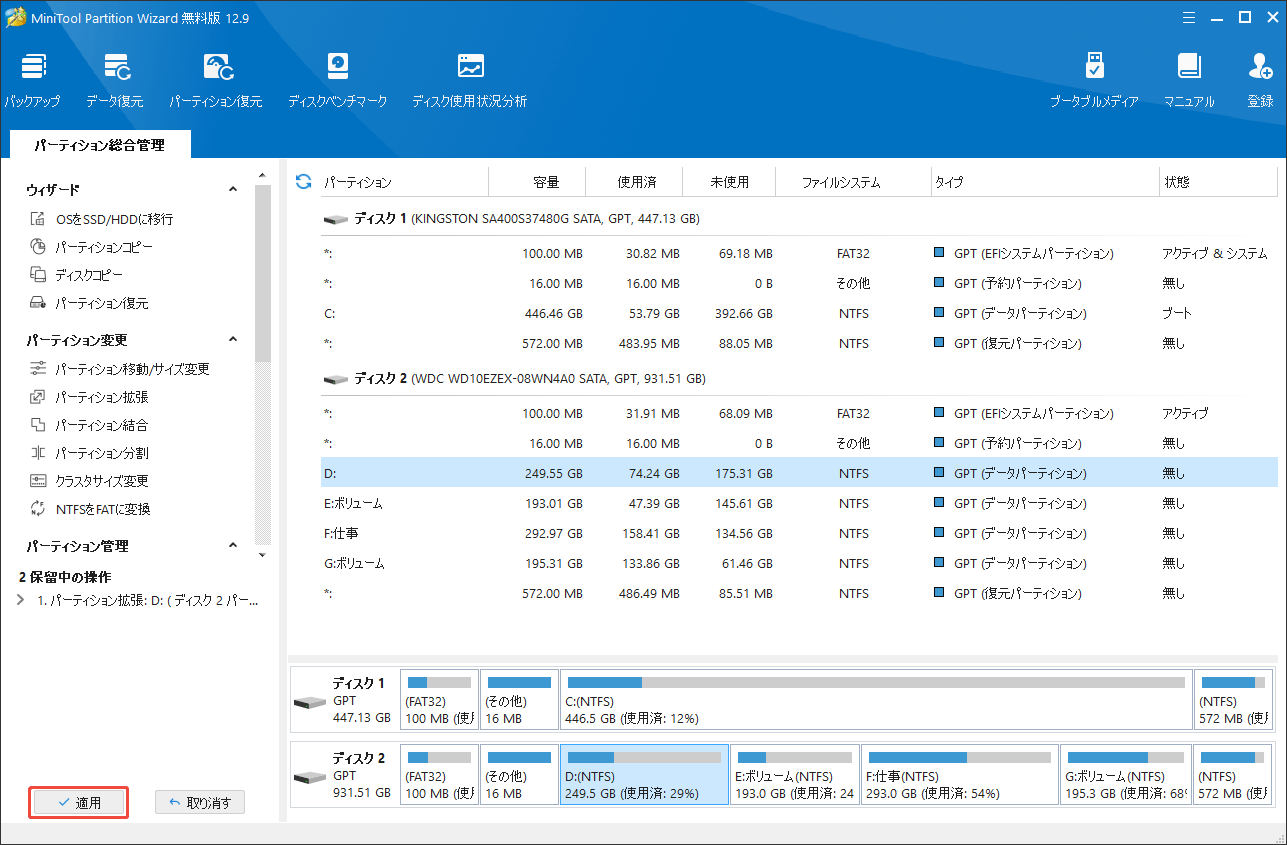Click アクティブ & システム status cell
Screen dimensions: 1287x845
[1214, 254]
